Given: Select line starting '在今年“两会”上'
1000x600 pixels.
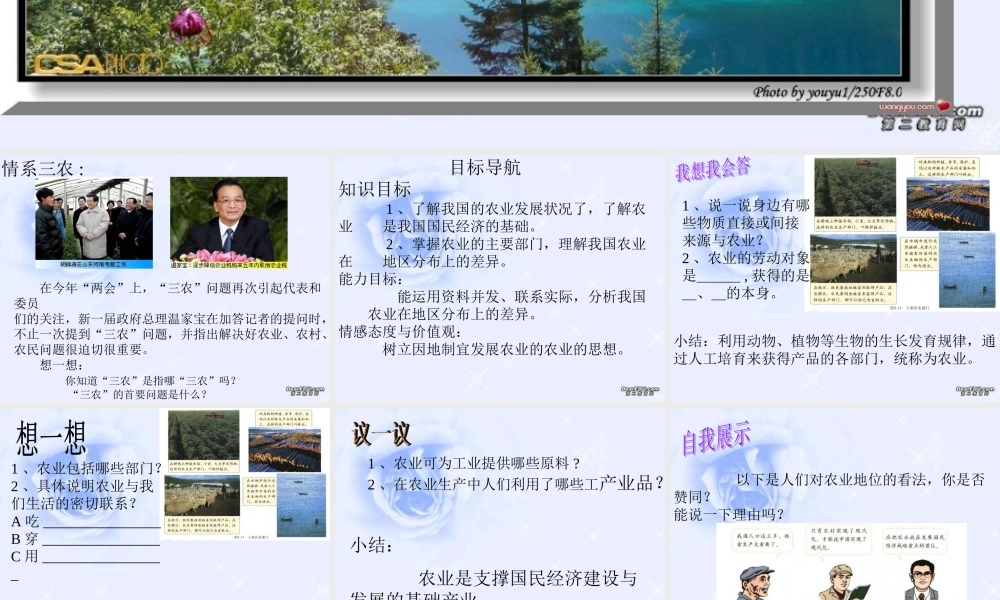Looking at the screenshot, I should point(180,288).
